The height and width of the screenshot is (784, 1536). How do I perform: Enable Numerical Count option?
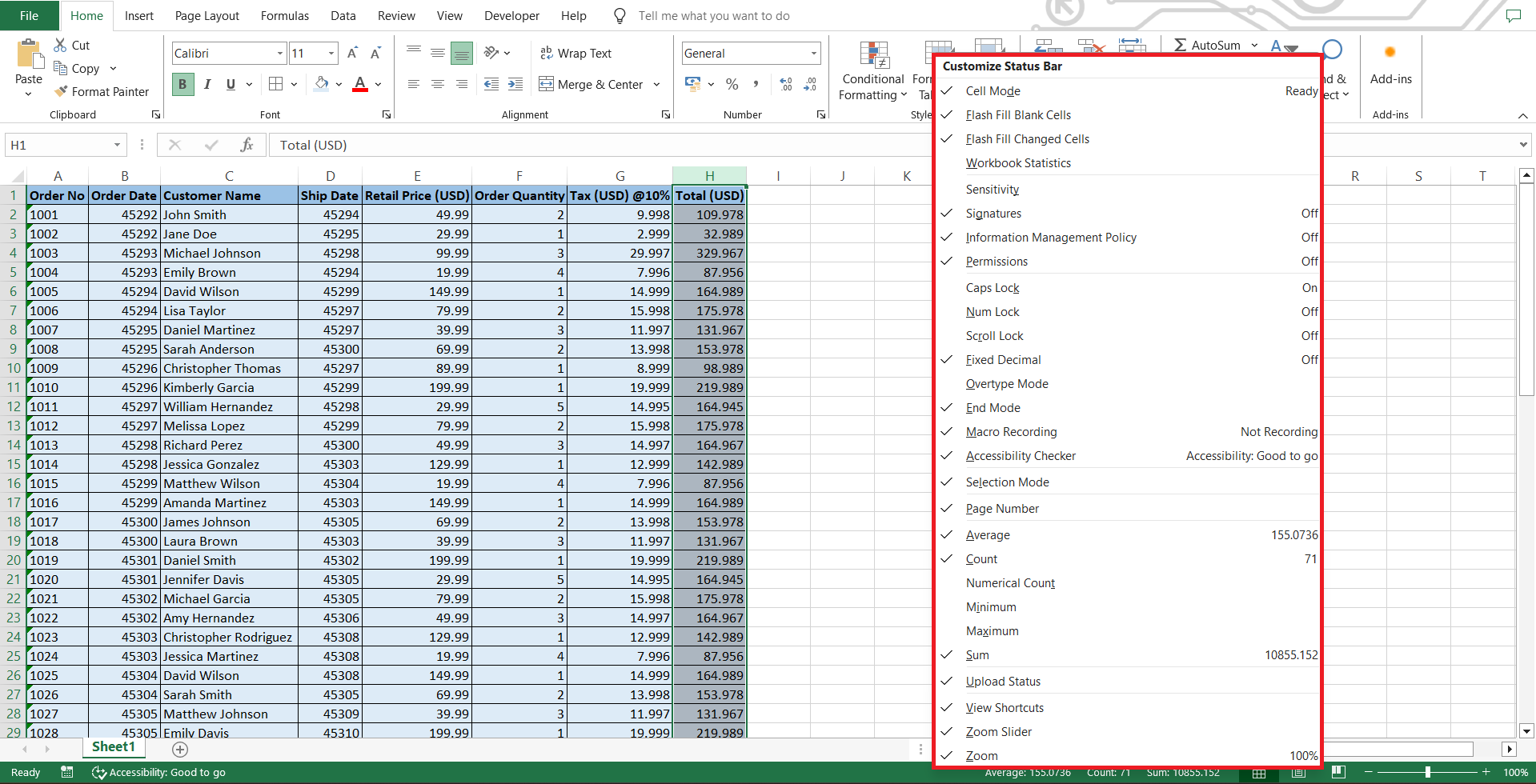1129,583
